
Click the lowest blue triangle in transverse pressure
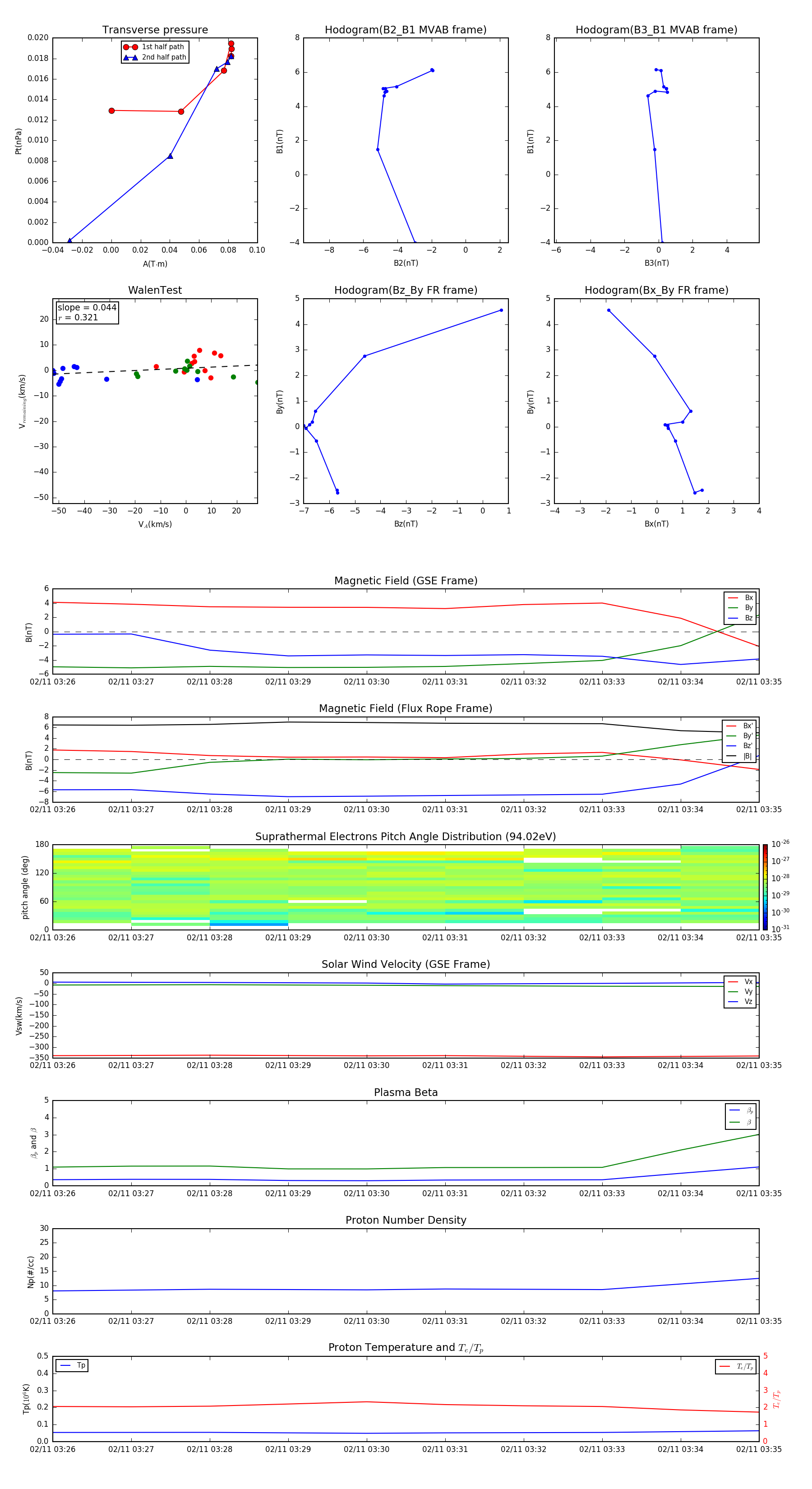coord(69,241)
